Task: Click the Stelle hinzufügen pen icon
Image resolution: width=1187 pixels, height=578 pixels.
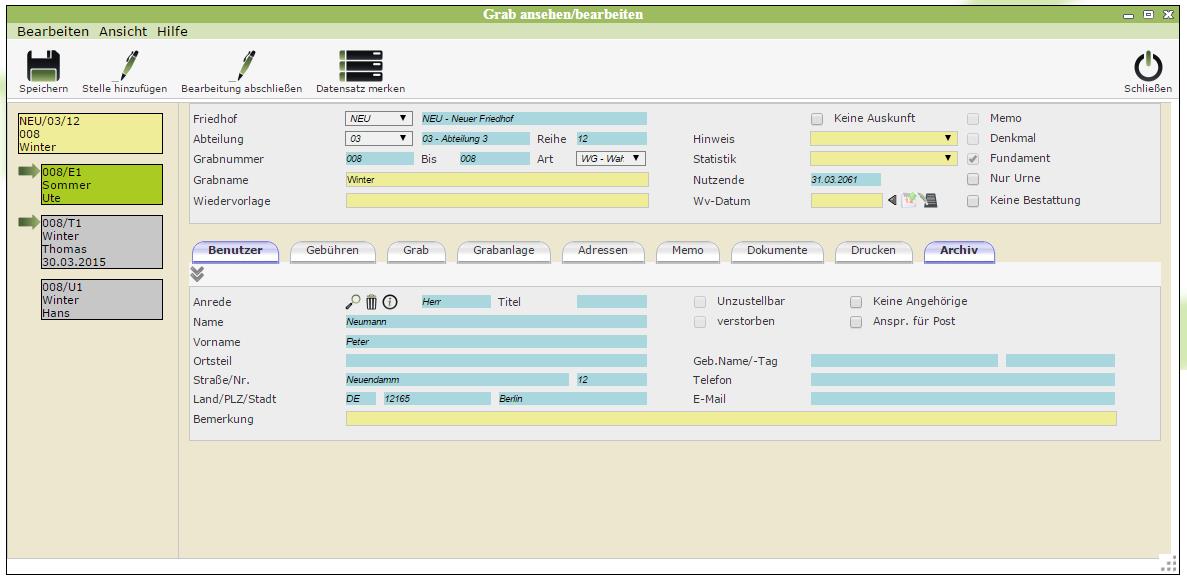Action: click(x=125, y=66)
